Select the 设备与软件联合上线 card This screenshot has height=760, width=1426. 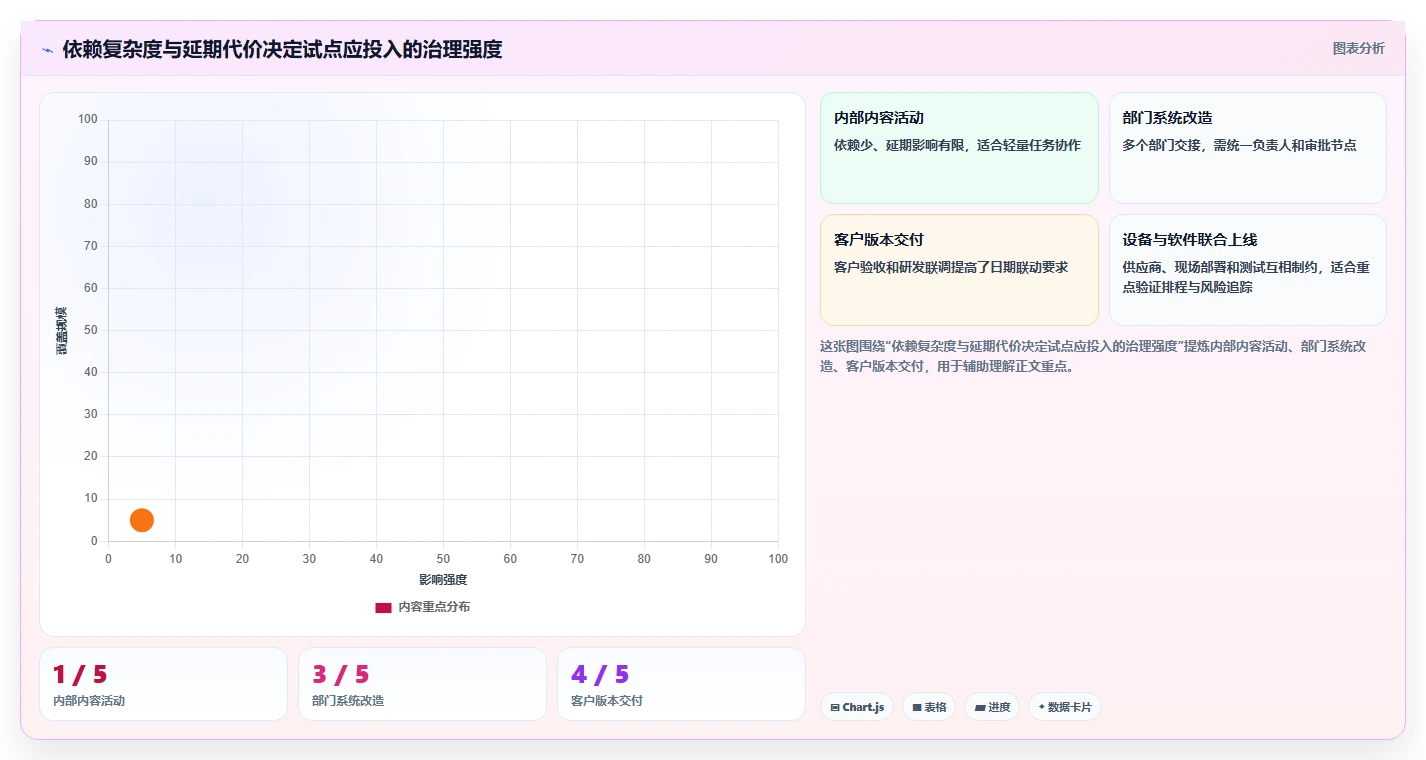coord(1248,270)
